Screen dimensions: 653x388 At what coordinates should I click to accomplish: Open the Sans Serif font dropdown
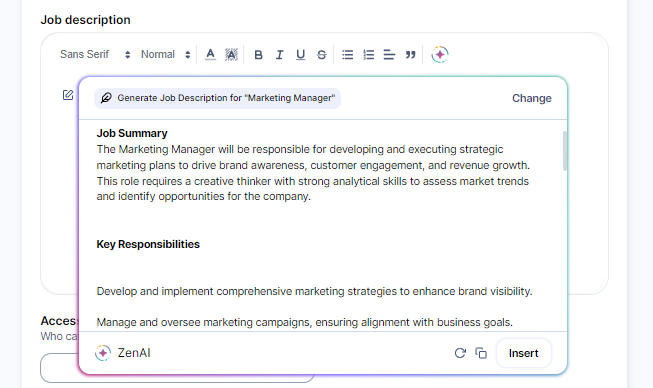coord(95,55)
